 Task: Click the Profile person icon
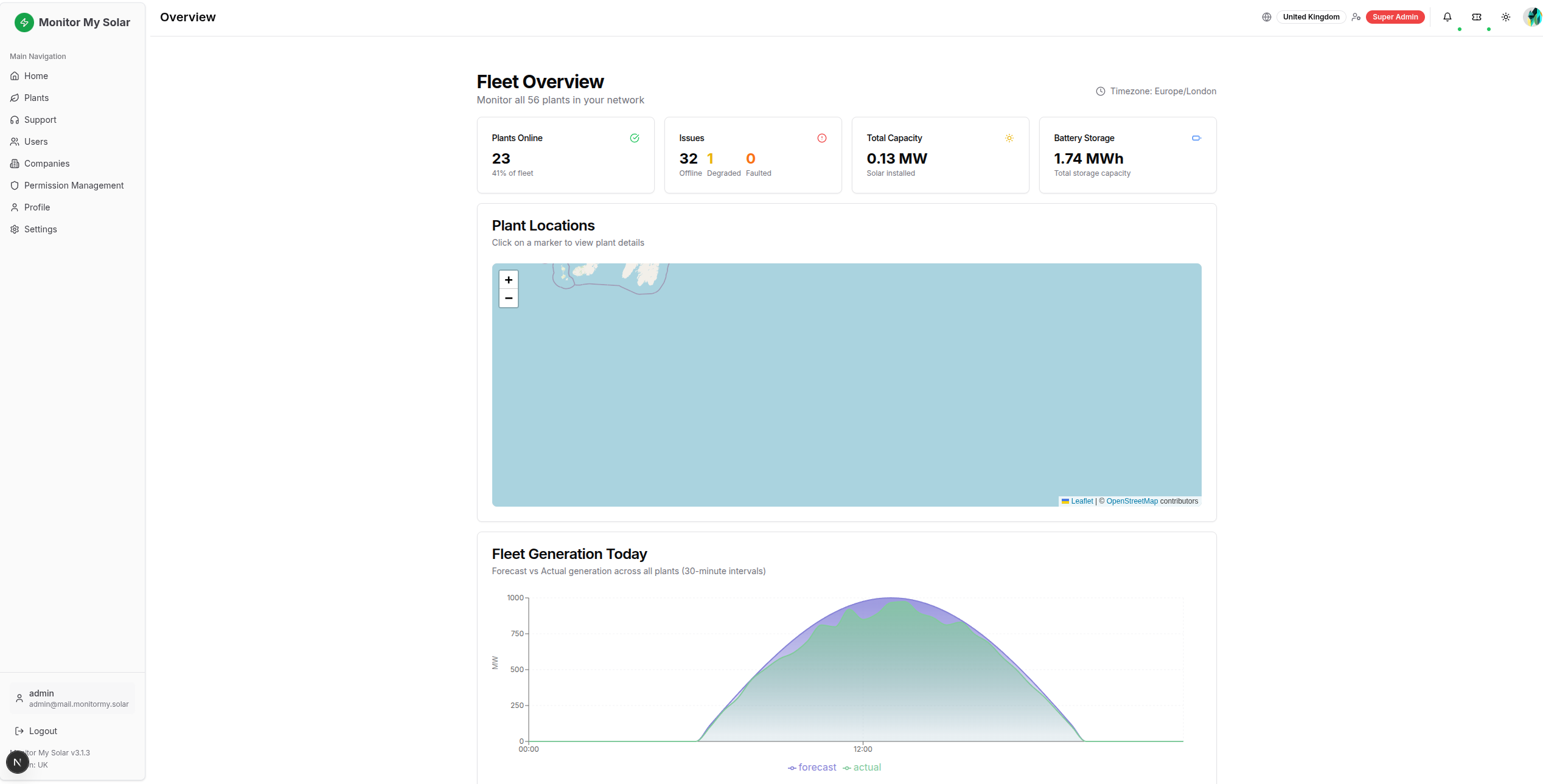pos(15,207)
